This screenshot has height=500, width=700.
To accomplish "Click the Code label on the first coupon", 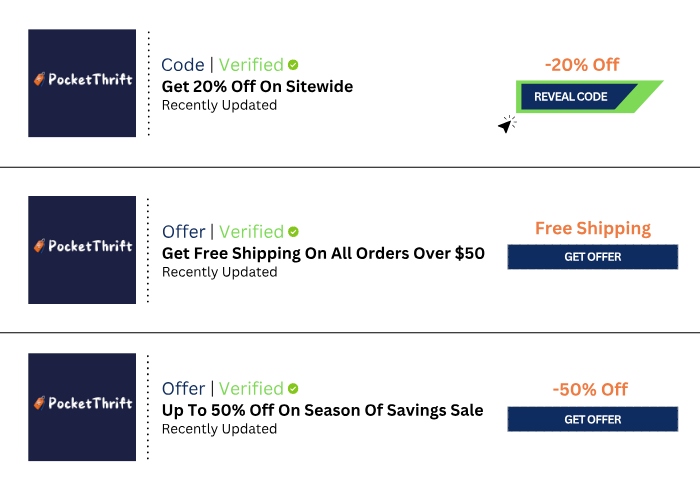I will coord(182,65).
